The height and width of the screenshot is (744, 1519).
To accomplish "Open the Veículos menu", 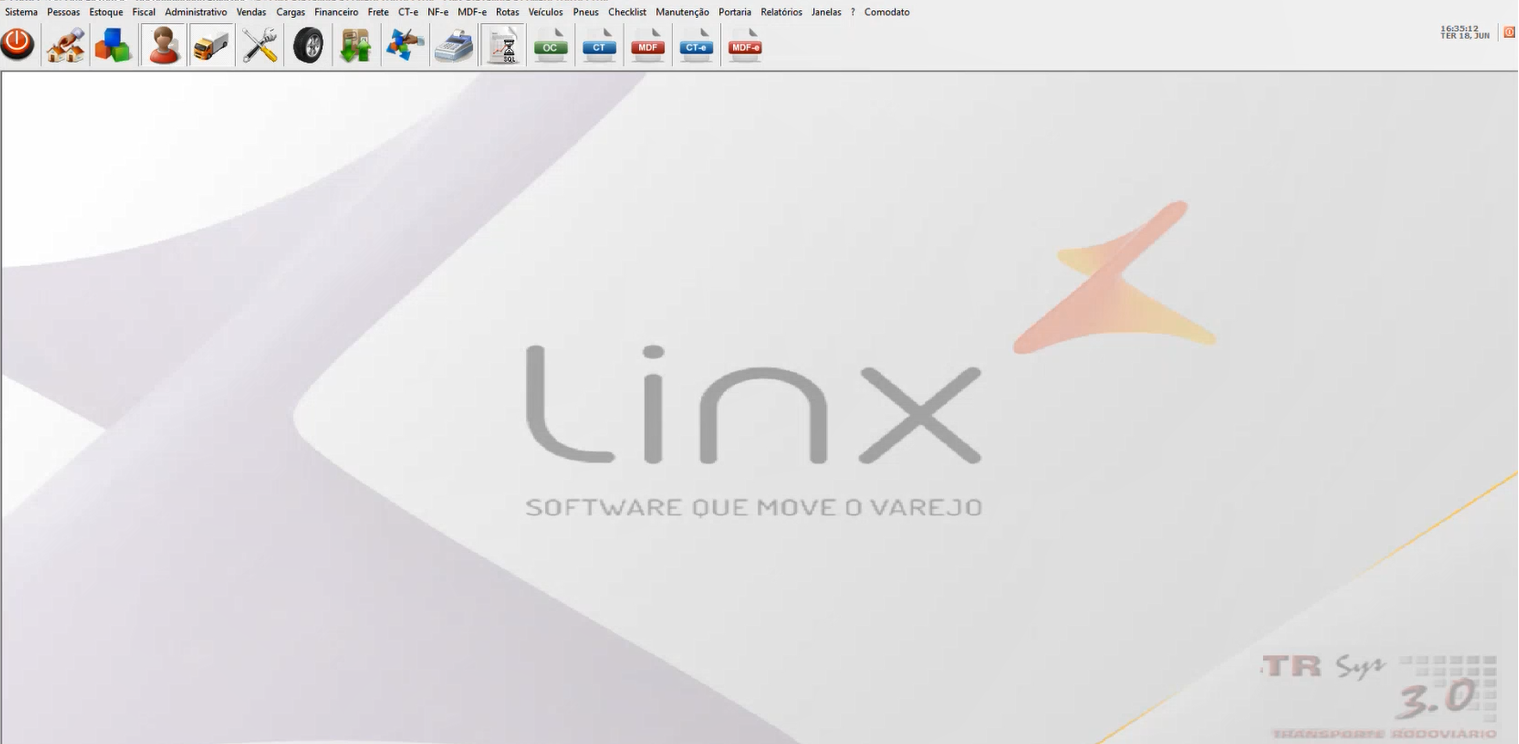I will [x=546, y=12].
